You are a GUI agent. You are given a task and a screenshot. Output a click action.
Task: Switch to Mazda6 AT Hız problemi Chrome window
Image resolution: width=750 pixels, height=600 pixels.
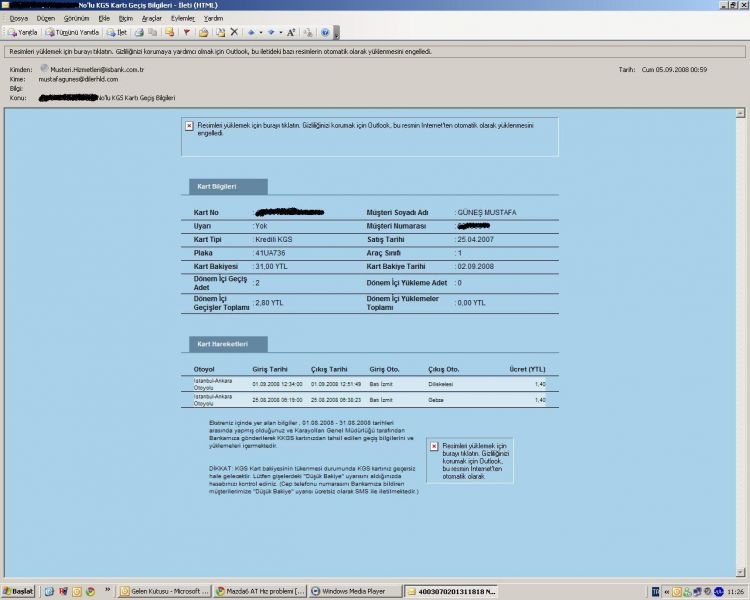(x=261, y=592)
